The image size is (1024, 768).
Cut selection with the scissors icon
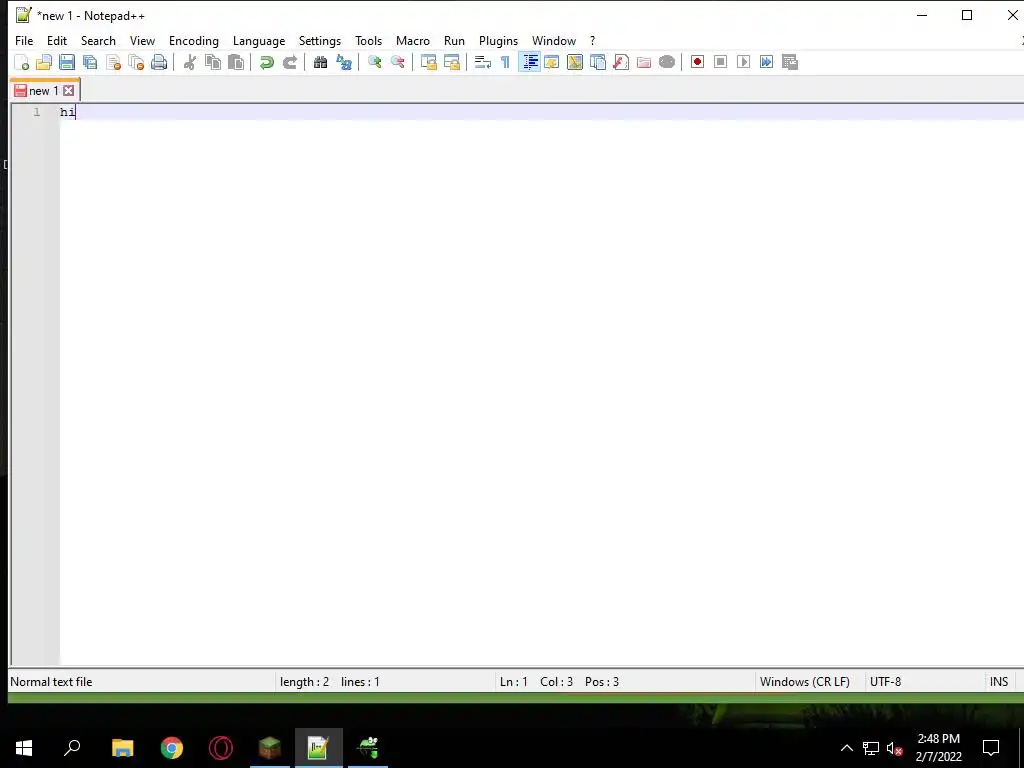(190, 62)
